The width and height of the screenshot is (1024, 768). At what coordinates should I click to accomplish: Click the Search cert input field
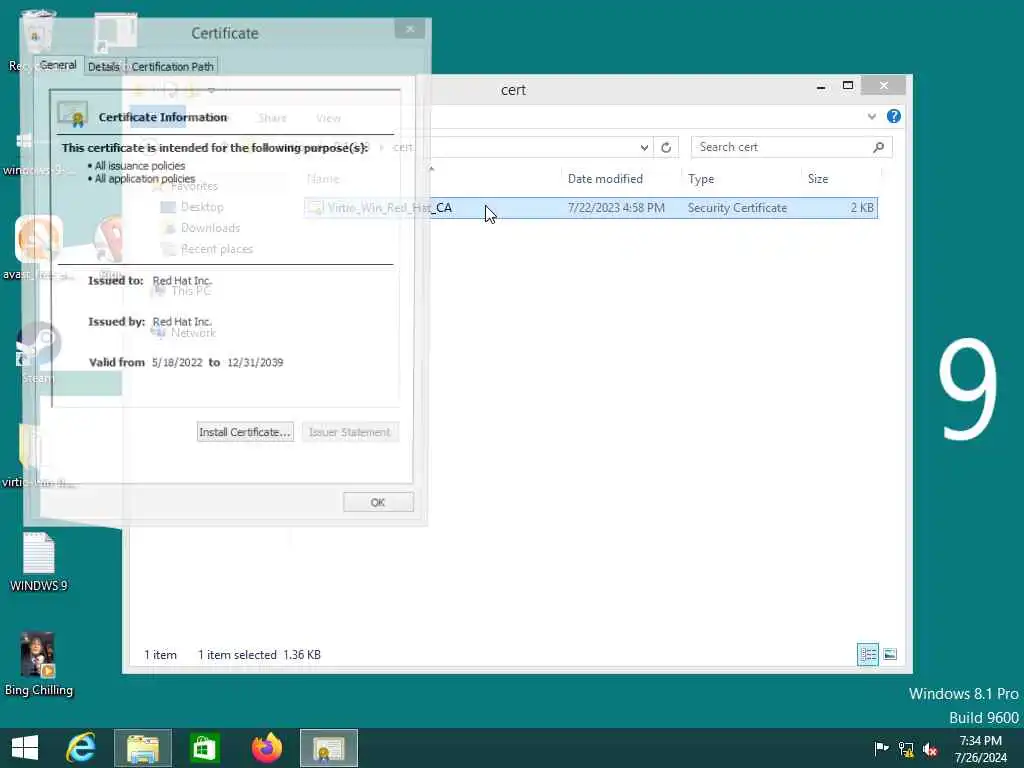click(782, 147)
